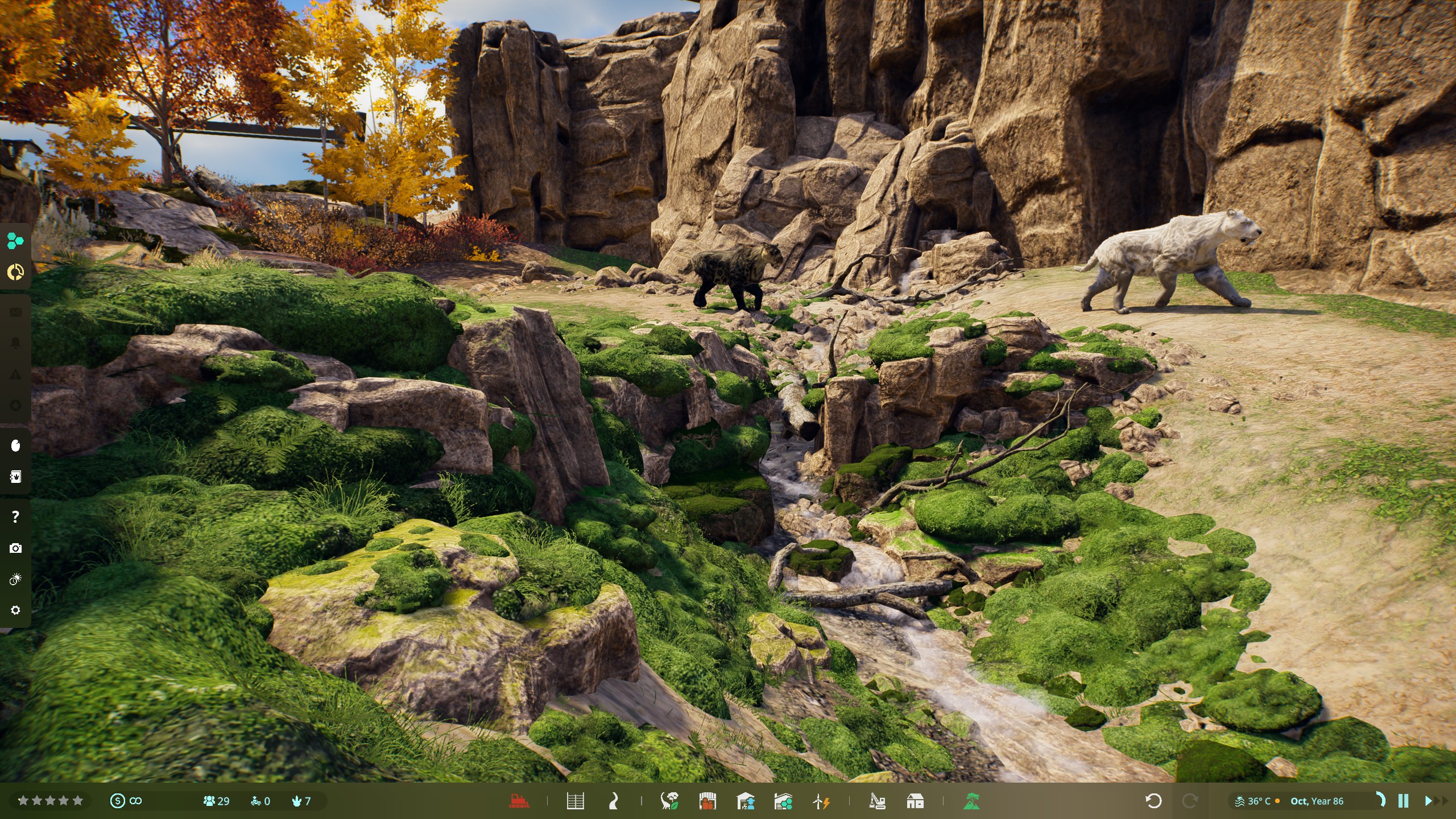Screen dimensions: 1456x819
Task: Open the power and wind turbine menu
Action: [x=821, y=801]
